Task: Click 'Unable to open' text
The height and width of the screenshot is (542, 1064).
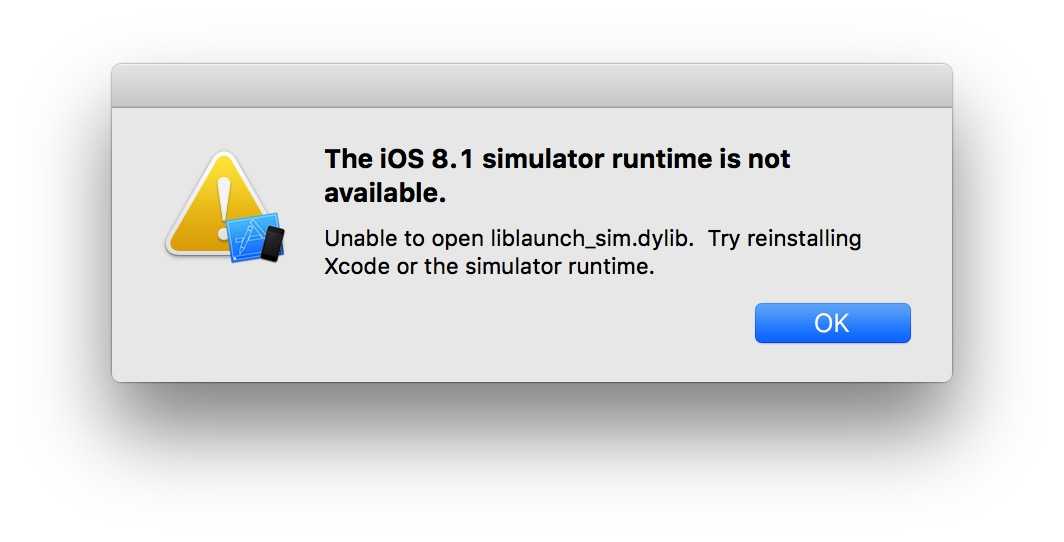Action: [x=404, y=239]
